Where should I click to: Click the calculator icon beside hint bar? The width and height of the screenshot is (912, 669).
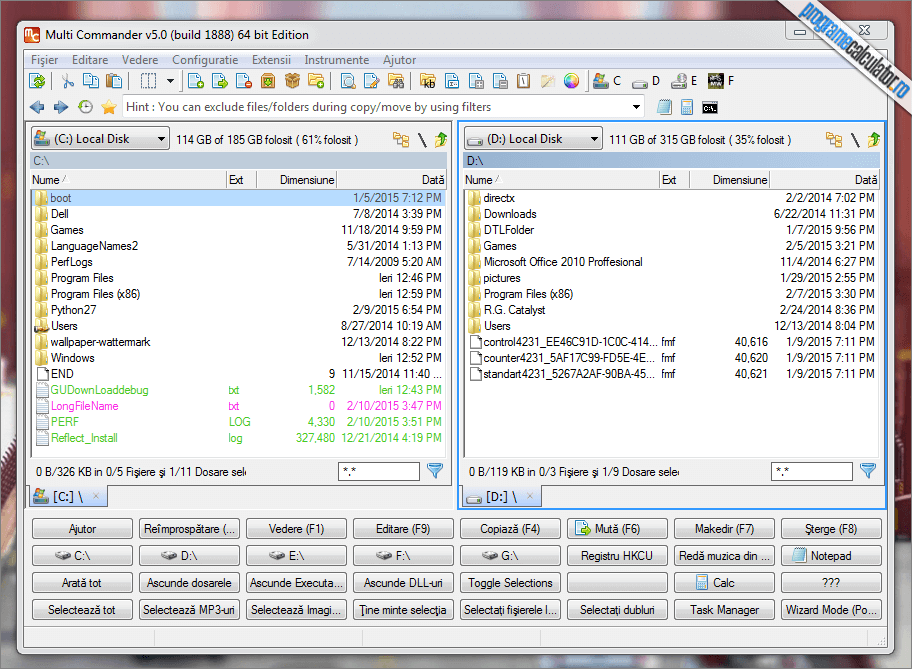click(687, 107)
